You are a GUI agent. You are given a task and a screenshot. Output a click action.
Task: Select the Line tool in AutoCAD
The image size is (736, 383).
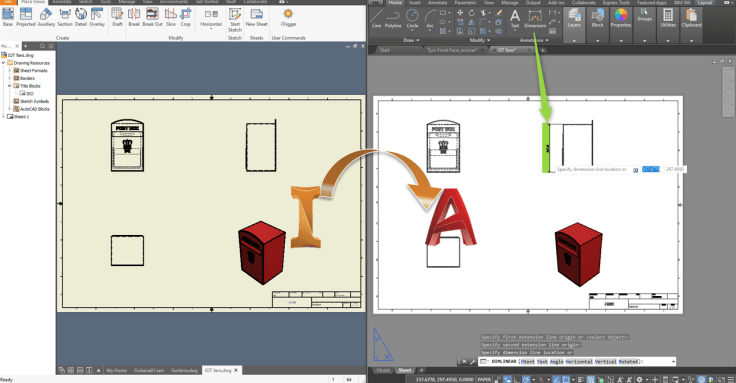click(376, 19)
